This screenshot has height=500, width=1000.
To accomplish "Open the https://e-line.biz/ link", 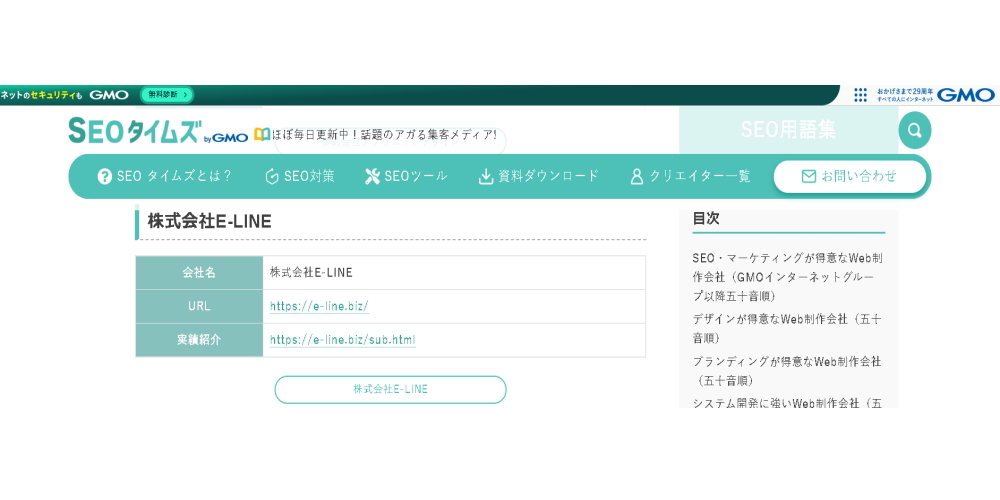I will [x=319, y=306].
